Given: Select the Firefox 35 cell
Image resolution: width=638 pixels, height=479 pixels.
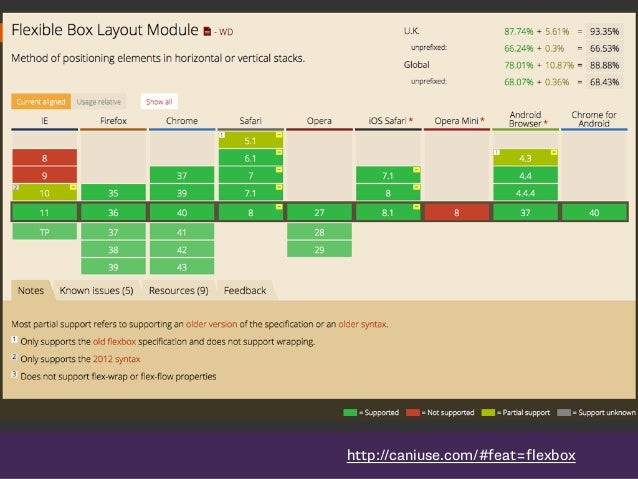Looking at the screenshot, I should click(113, 192).
